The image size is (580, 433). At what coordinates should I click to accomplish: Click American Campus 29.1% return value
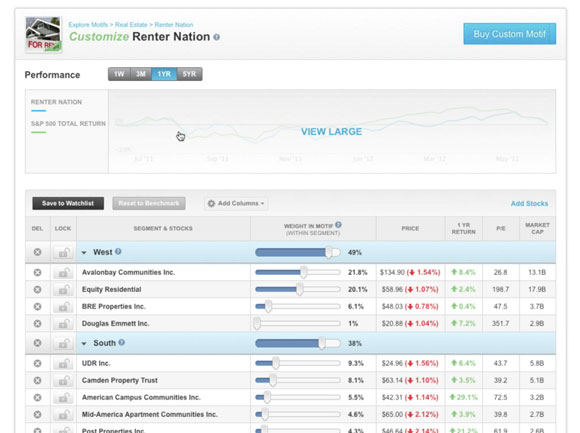tap(463, 398)
